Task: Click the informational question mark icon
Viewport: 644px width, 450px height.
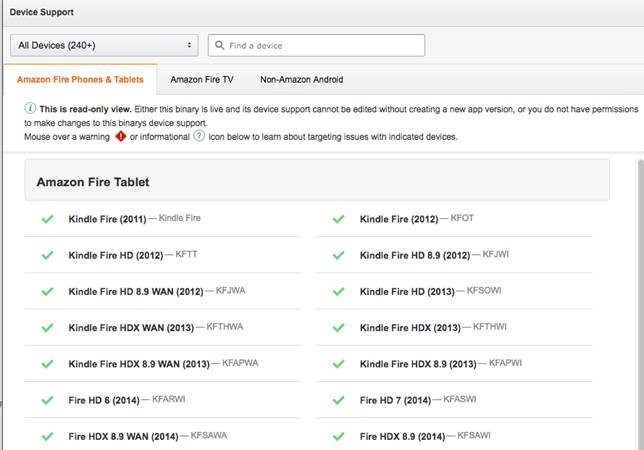Action: click(199, 136)
